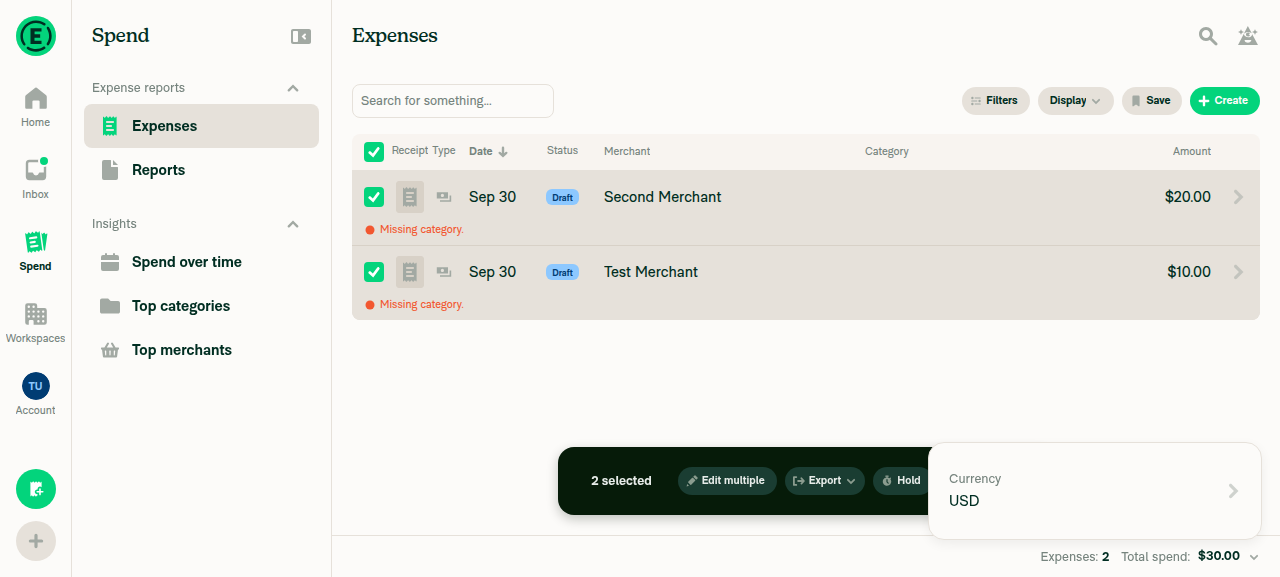Collapse the Expense reports section
1280x577 pixels.
pos(293,88)
